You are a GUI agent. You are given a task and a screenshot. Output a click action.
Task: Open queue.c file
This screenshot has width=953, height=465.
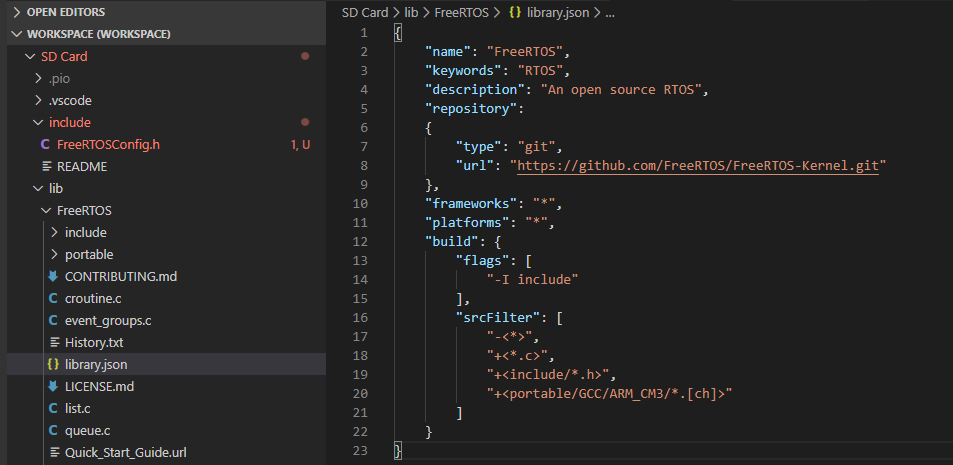[88, 430]
